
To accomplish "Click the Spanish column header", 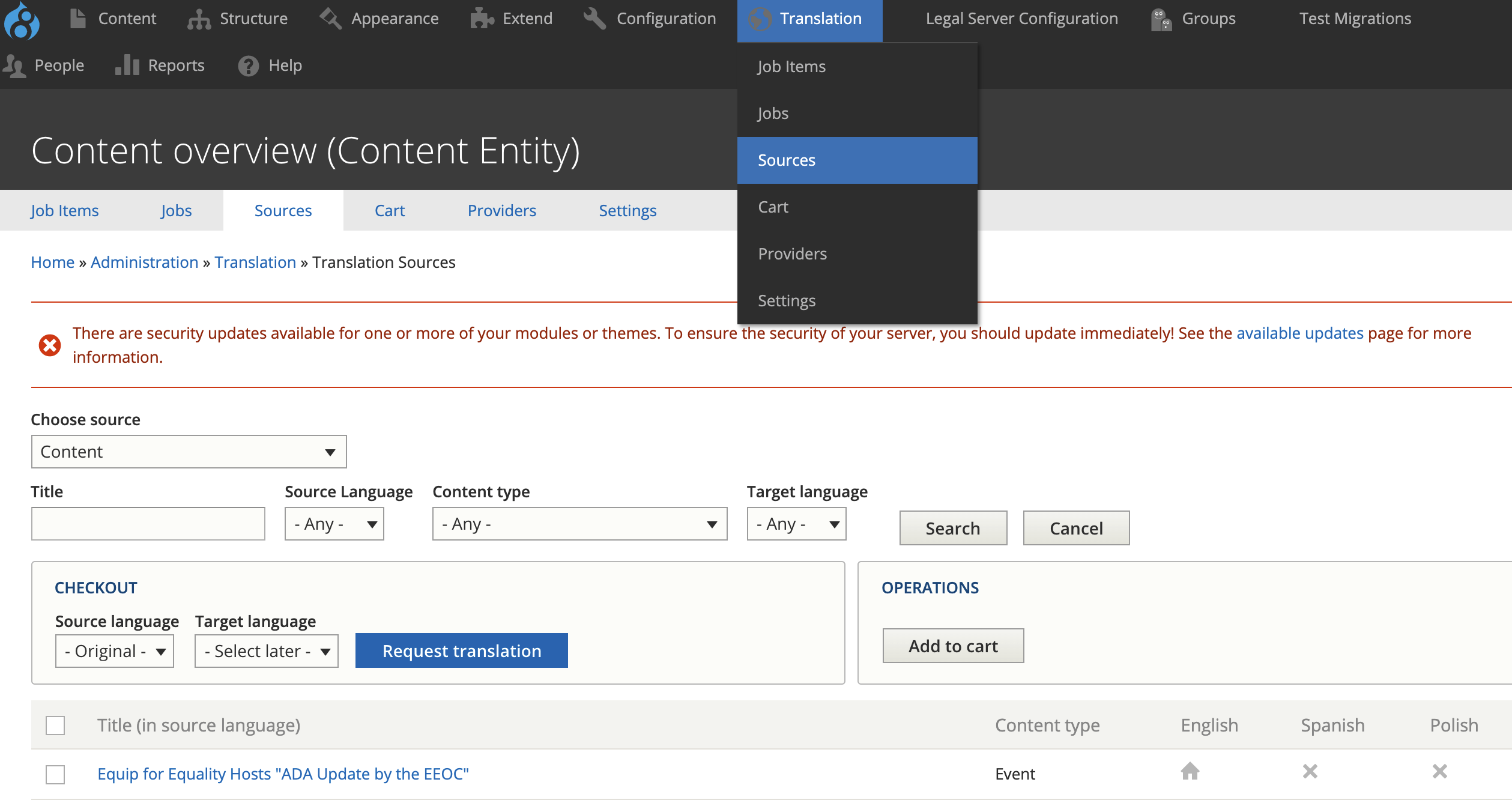I will coord(1332,725).
